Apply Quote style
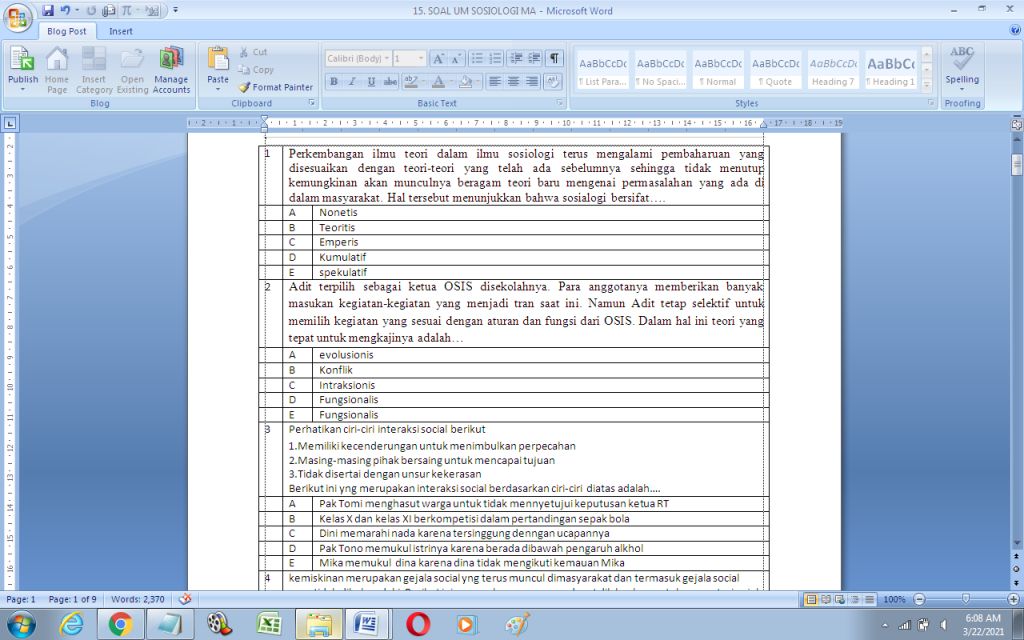This screenshot has height=640, width=1024. [775, 70]
